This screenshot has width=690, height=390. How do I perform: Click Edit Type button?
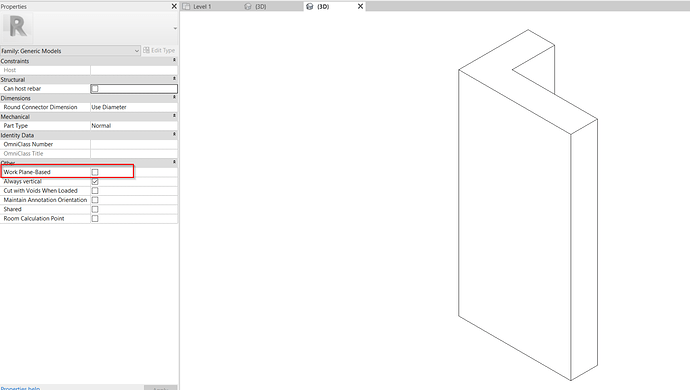[x=159, y=50]
